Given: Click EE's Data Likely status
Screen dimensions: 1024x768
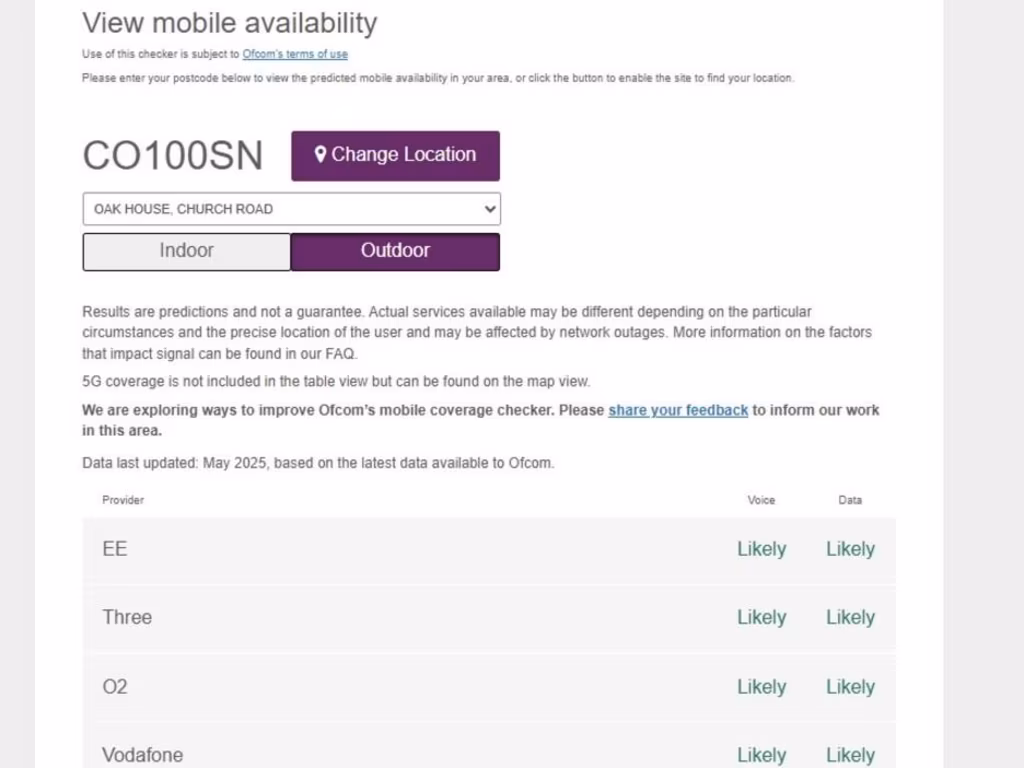Looking at the screenshot, I should coord(850,549).
